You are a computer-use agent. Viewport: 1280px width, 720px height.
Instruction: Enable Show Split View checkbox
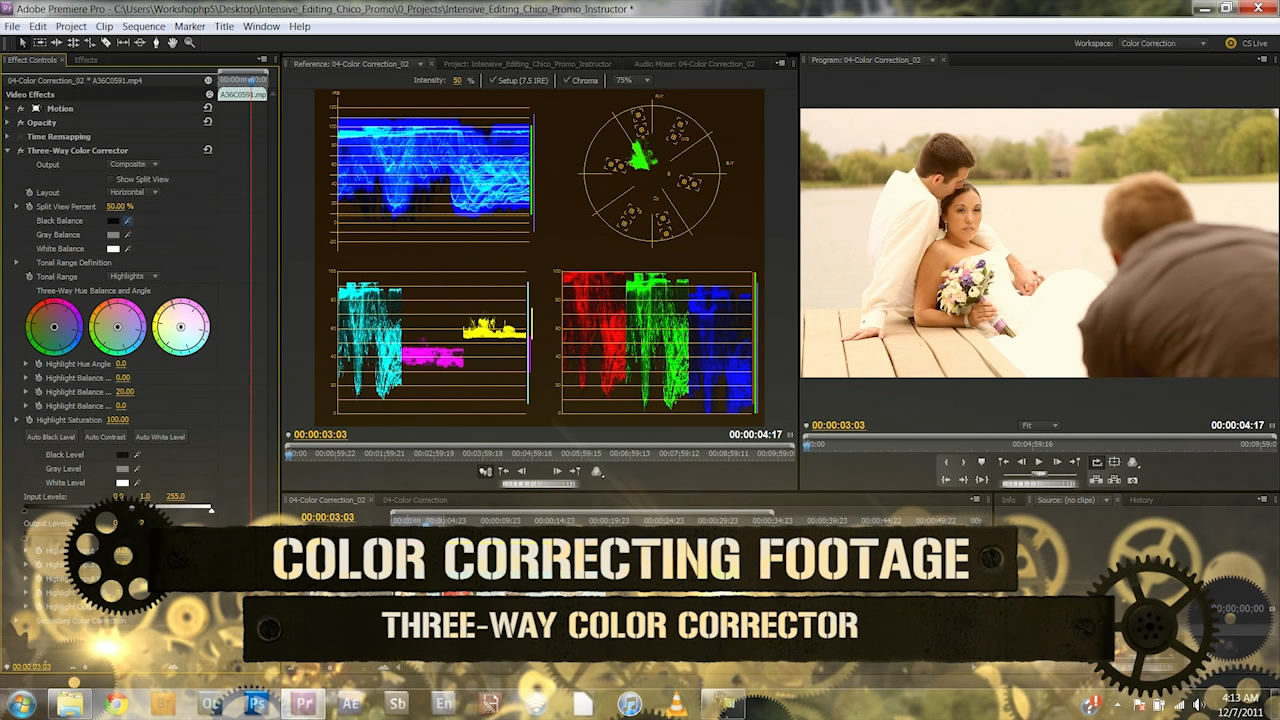tap(109, 179)
